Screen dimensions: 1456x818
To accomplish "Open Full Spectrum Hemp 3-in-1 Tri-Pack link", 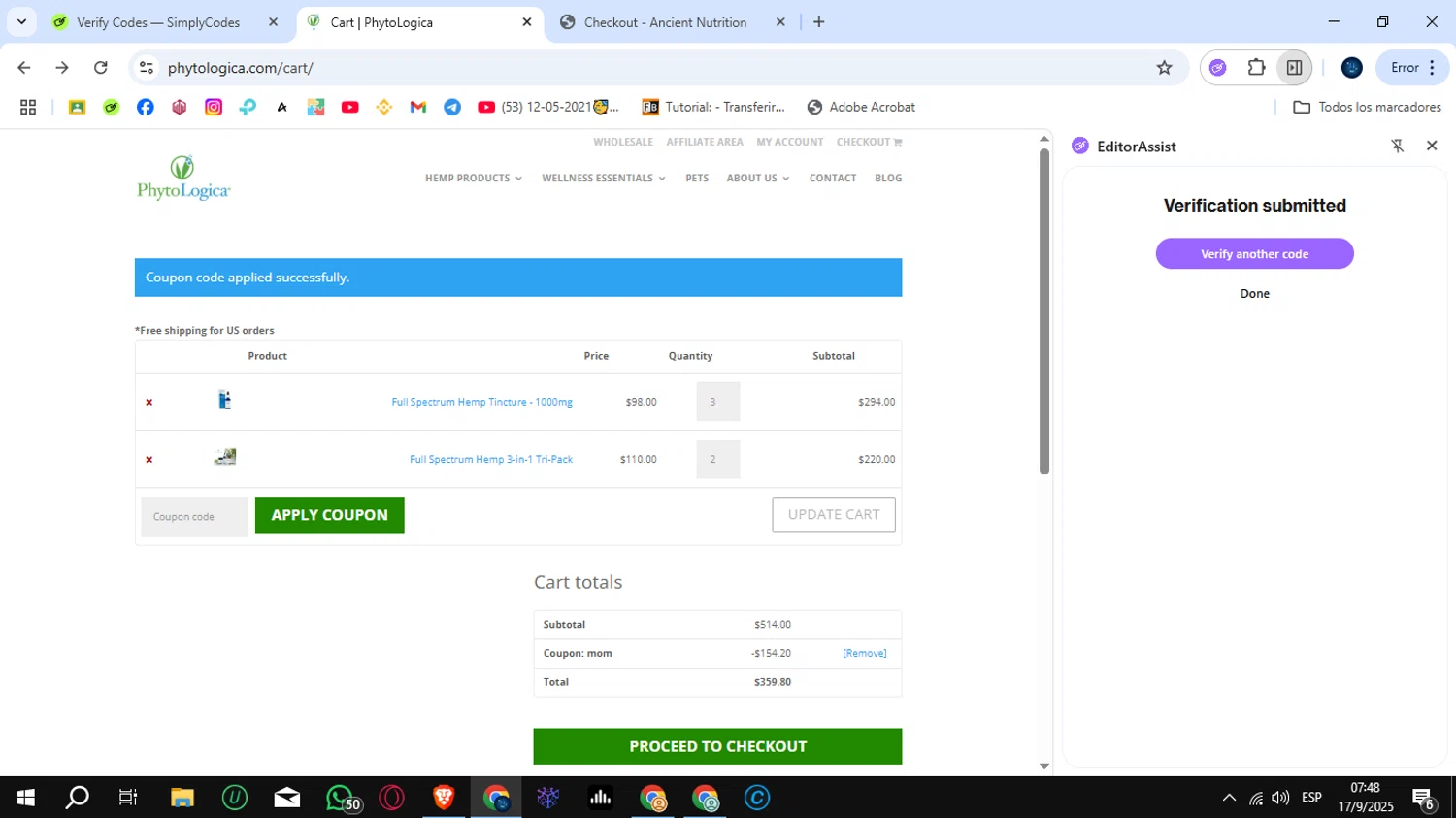I will (x=491, y=460).
